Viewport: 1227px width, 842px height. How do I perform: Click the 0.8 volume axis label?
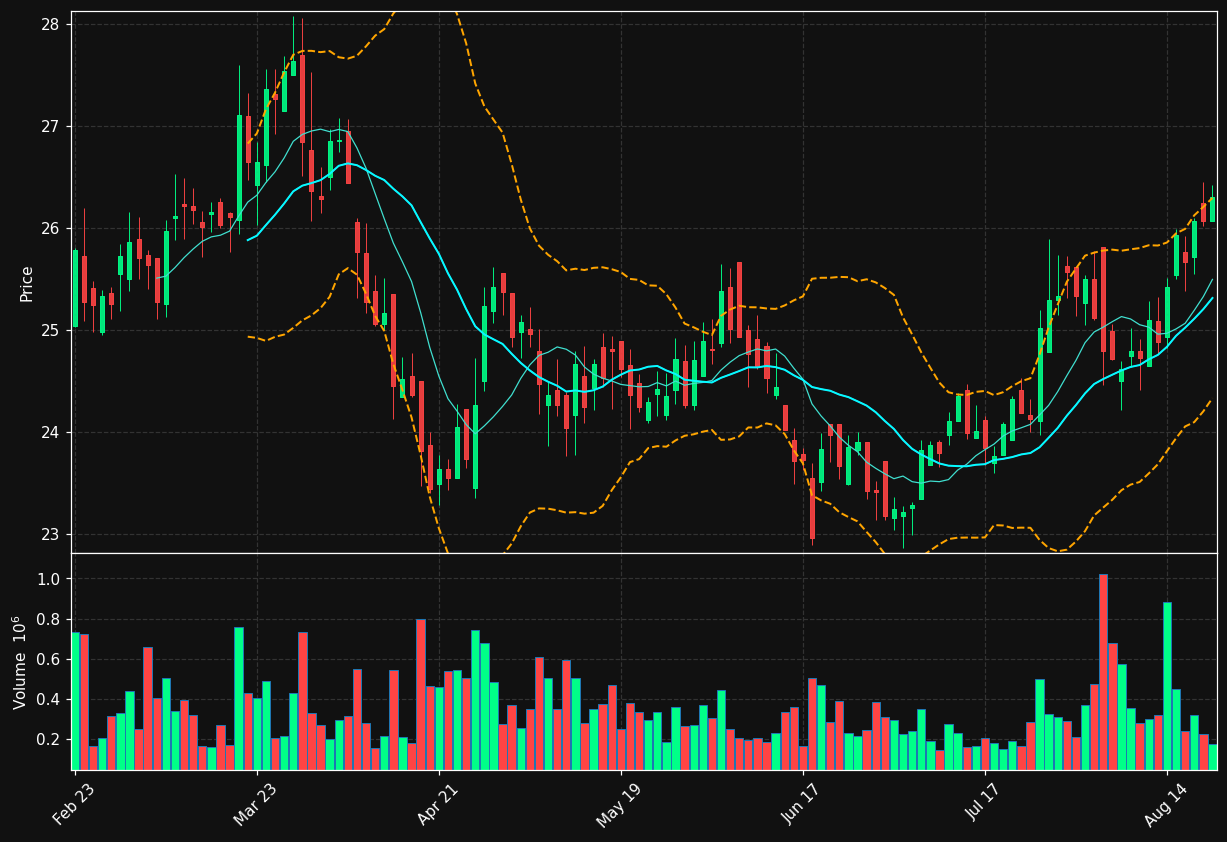(x=50, y=619)
